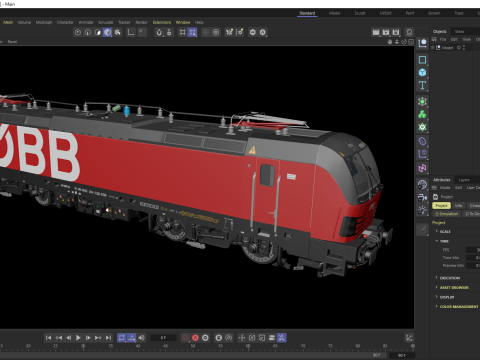Click the viewport zoom/dolly icon
480x360 pixels.
[x=397, y=42]
